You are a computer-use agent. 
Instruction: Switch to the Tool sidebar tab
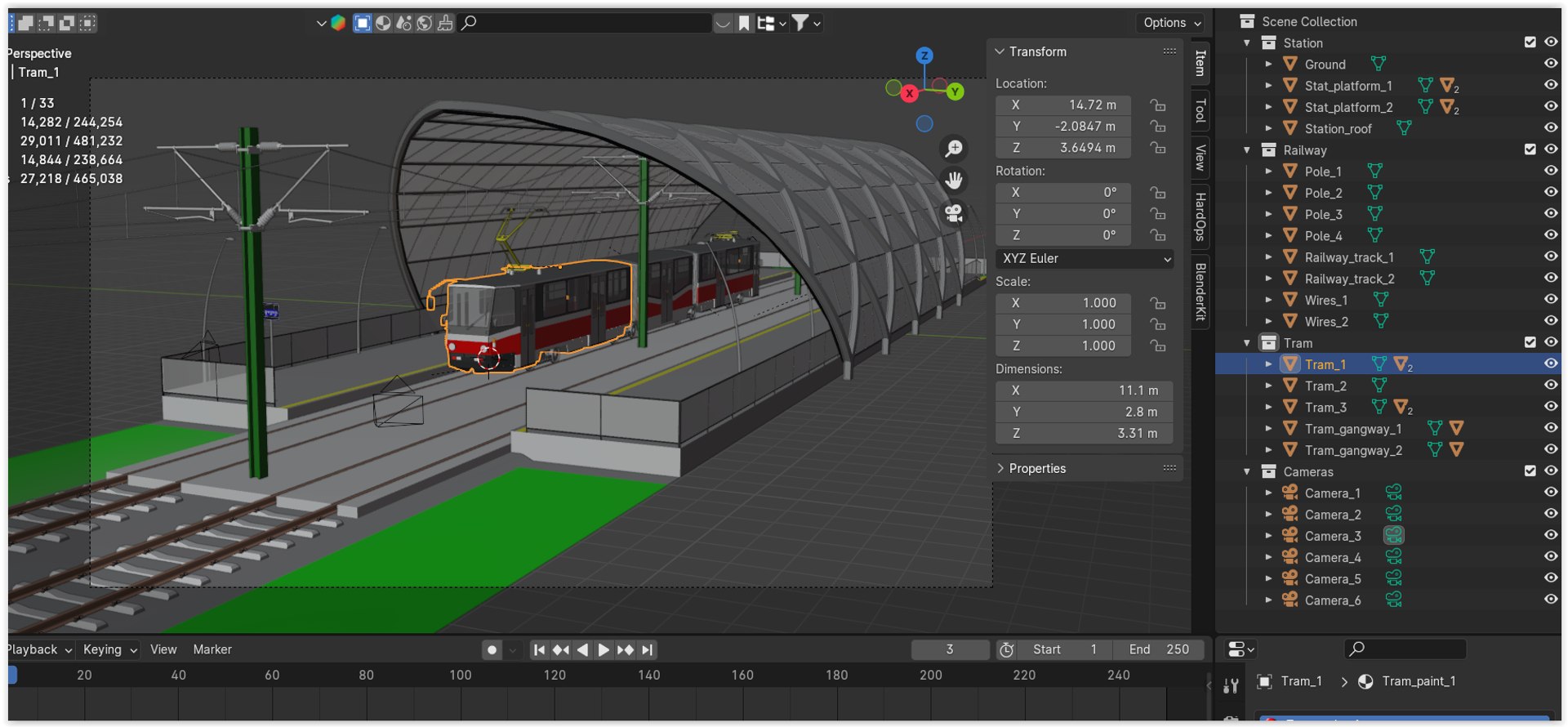(x=1200, y=109)
